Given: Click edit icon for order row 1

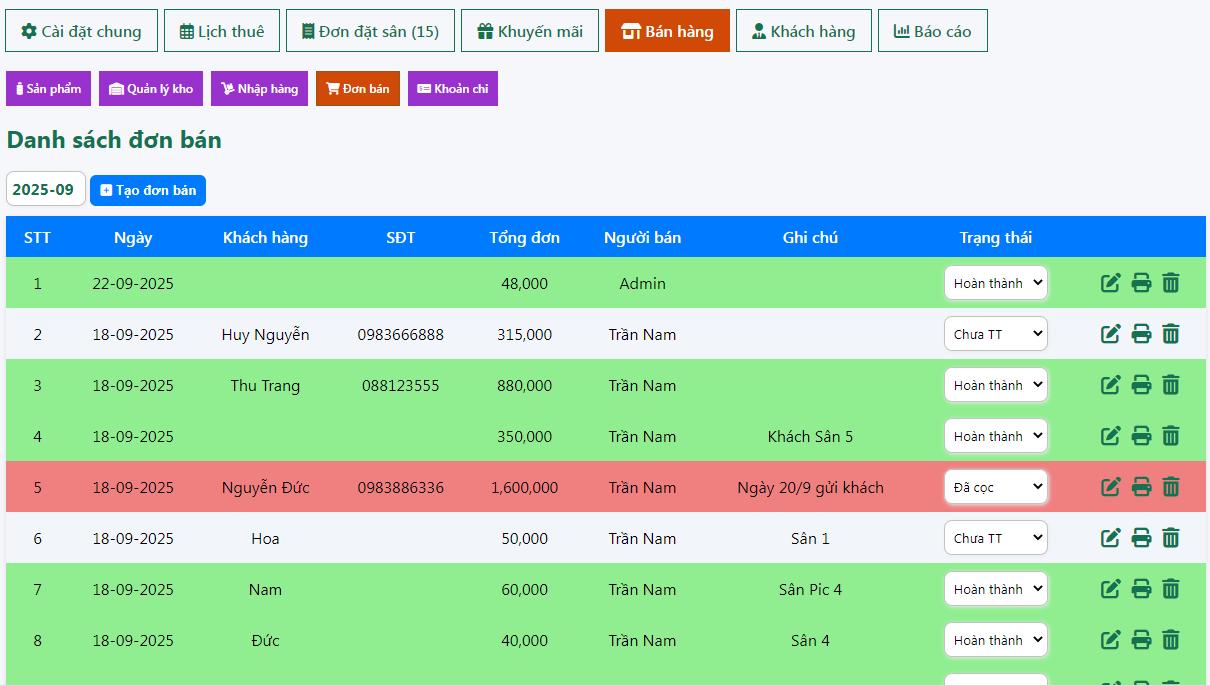Looking at the screenshot, I should point(1110,283).
